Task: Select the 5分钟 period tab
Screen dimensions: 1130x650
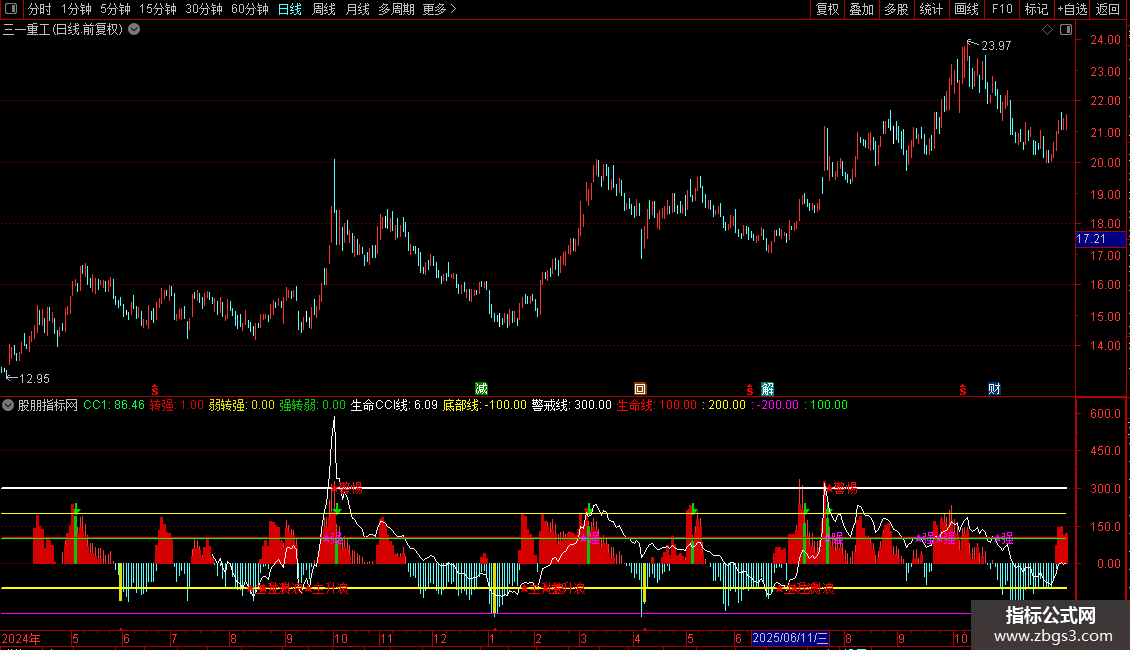Action: 115,9
